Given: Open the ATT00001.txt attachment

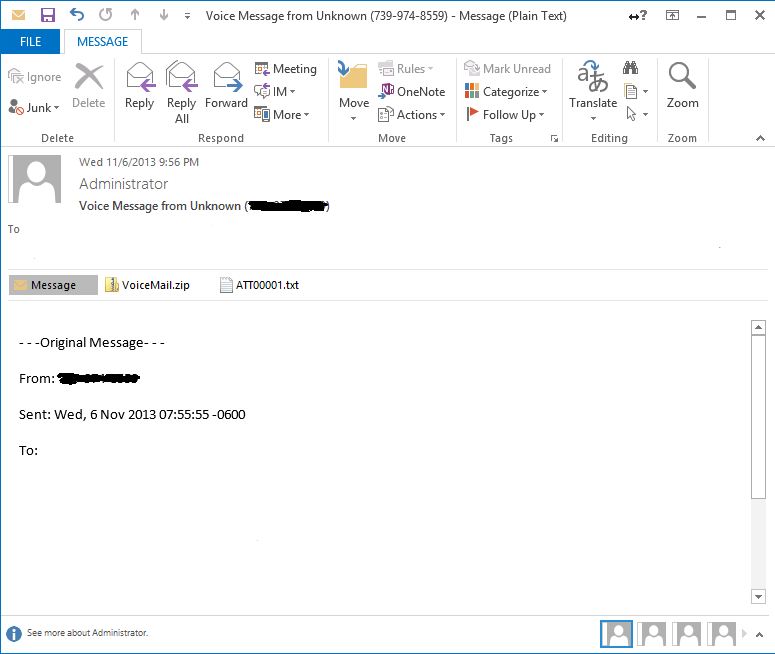Looking at the screenshot, I should 259,285.
